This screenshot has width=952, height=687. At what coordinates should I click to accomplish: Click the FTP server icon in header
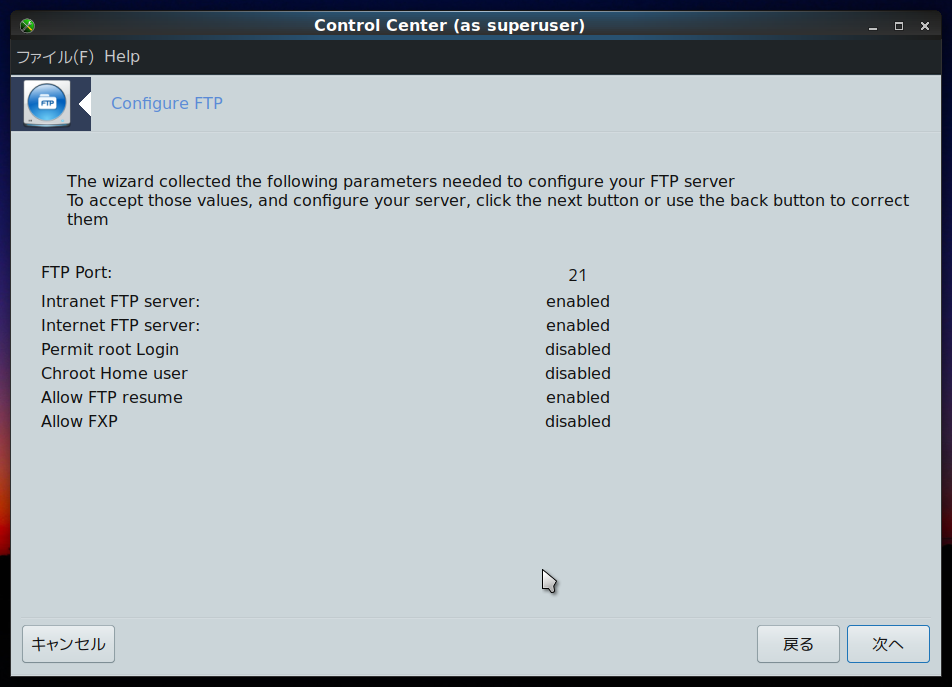click(47, 103)
